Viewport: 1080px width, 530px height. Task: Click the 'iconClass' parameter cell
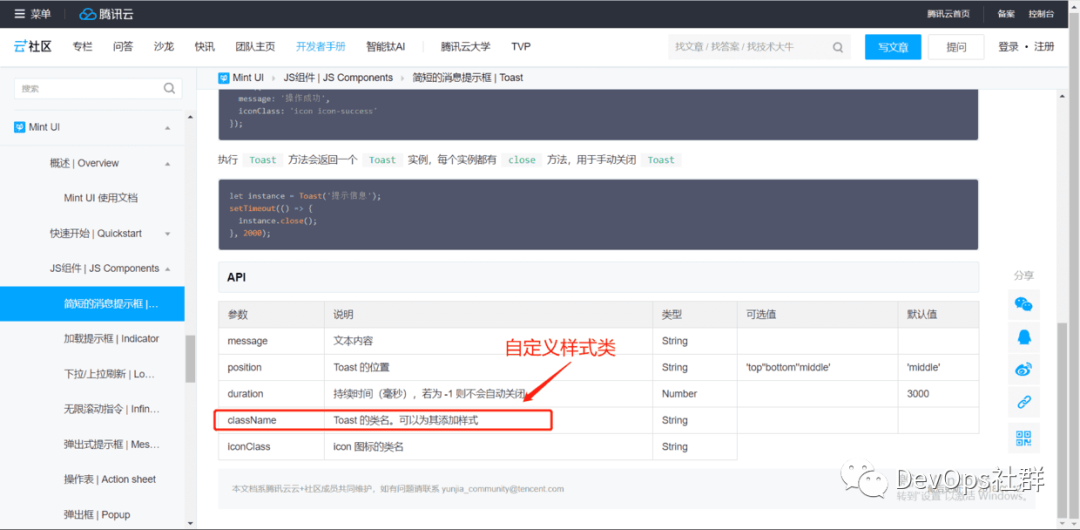point(271,447)
